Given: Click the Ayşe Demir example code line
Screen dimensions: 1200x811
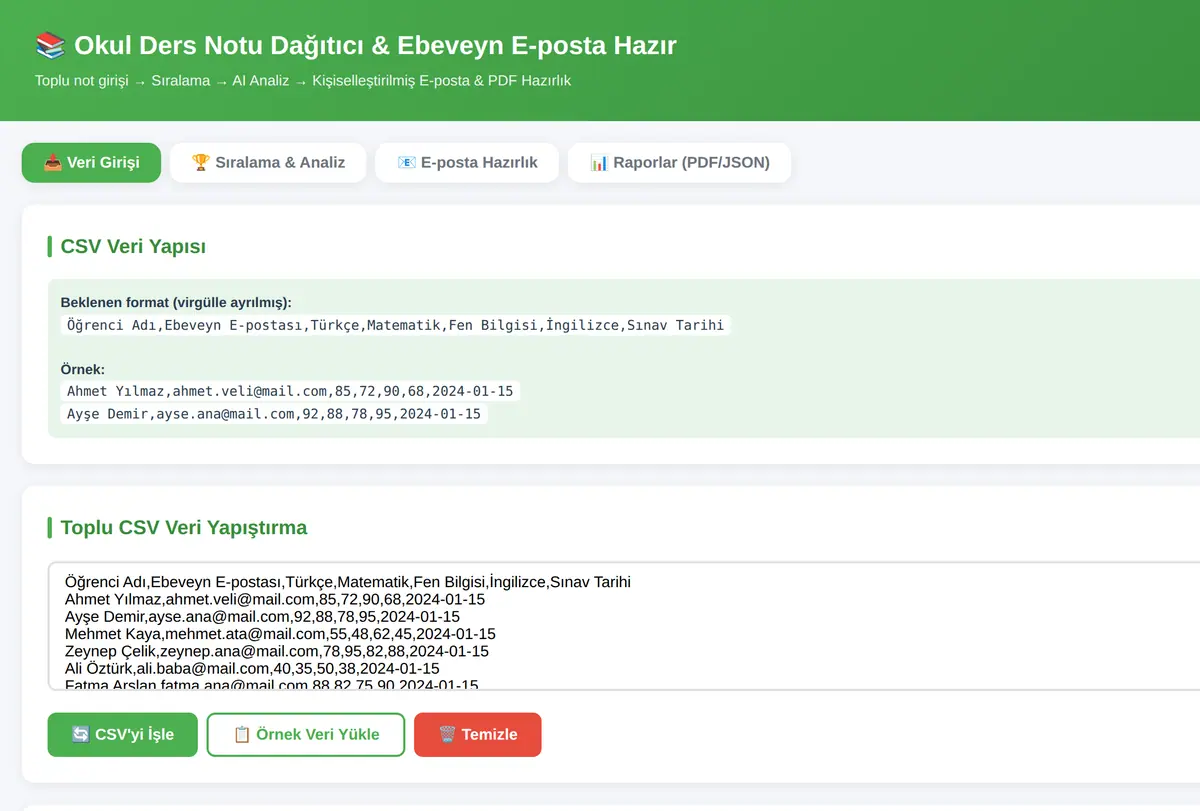Looking at the screenshot, I should 273,413.
